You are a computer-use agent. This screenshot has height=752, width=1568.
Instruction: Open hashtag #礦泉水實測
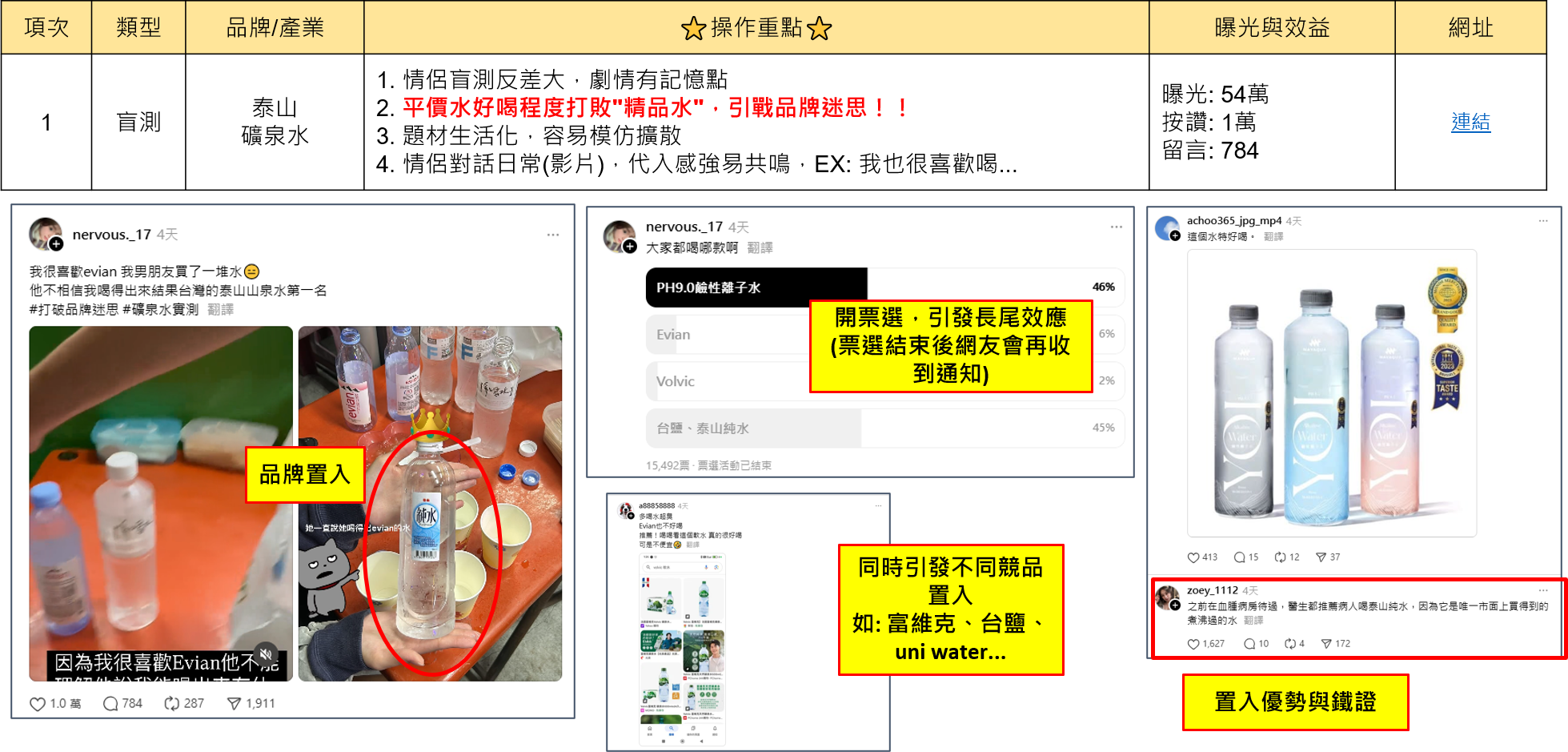point(160,309)
